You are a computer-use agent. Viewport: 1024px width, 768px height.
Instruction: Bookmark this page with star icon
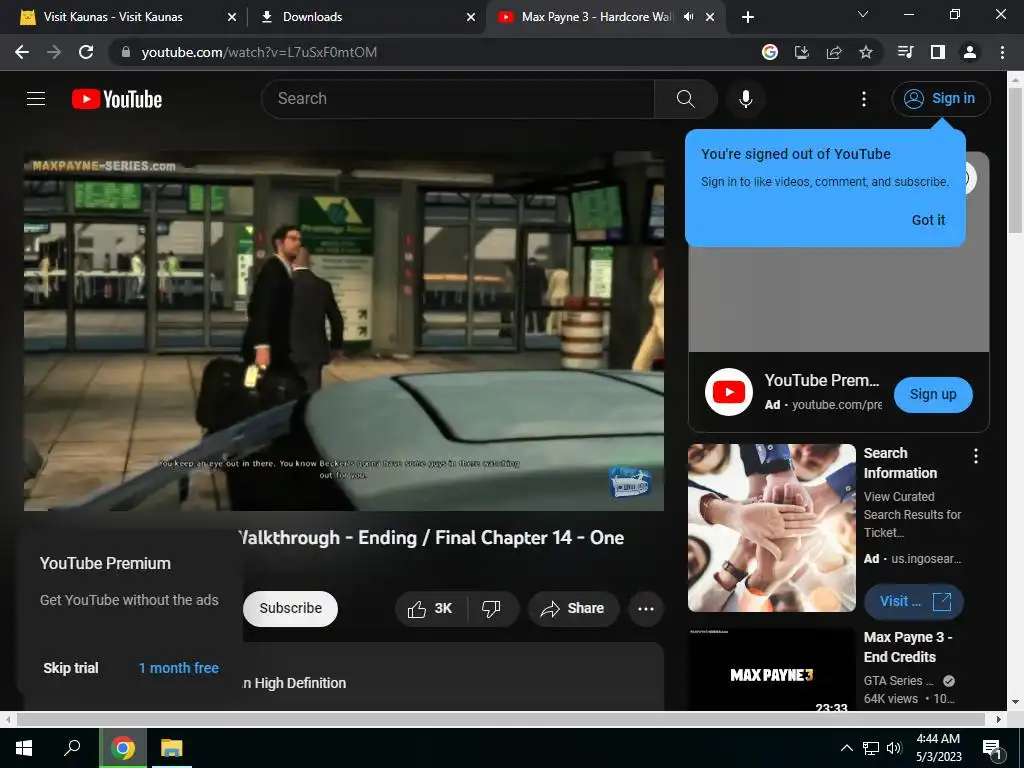(x=866, y=52)
